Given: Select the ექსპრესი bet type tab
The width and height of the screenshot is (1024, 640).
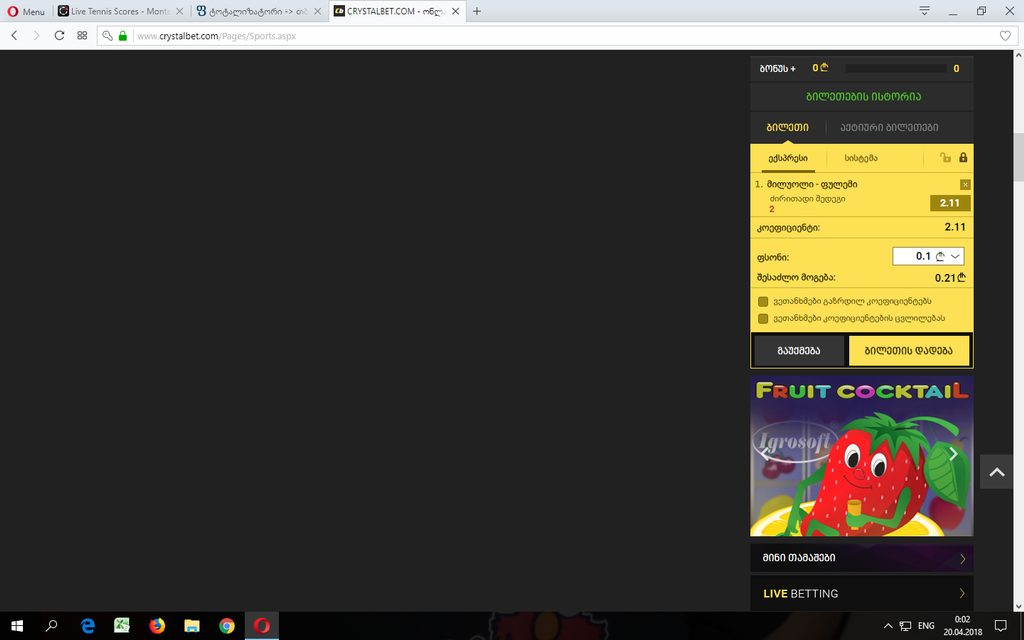Looking at the screenshot, I should (x=788, y=158).
